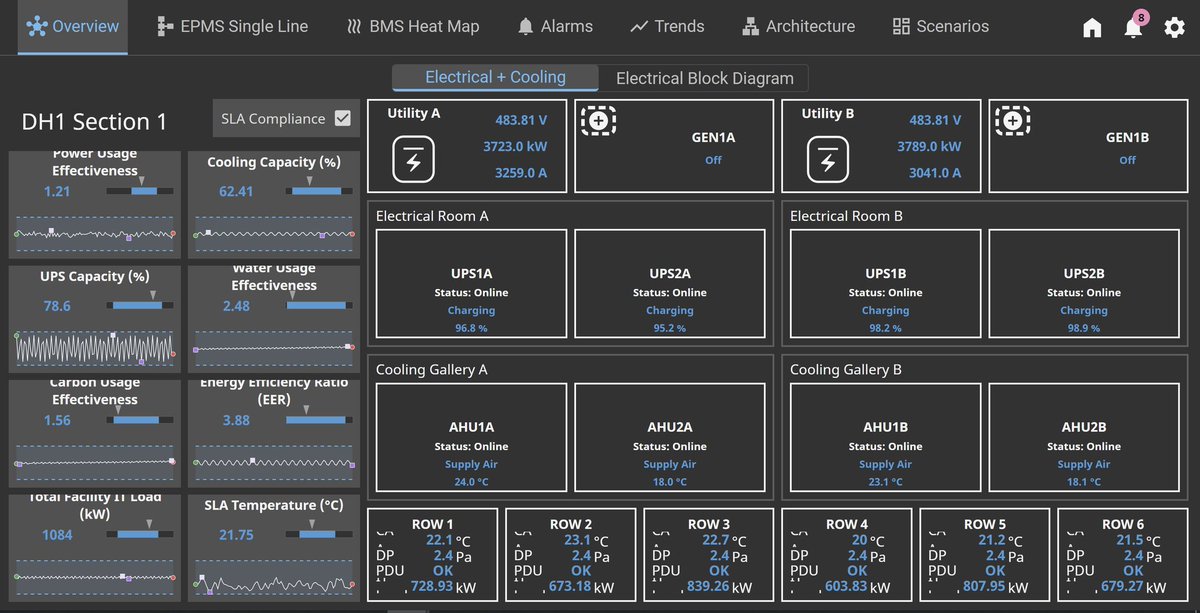This screenshot has width=1200, height=613.
Task: Toggle the SLA Compliance checkbox
Action: pyautogui.click(x=343, y=118)
